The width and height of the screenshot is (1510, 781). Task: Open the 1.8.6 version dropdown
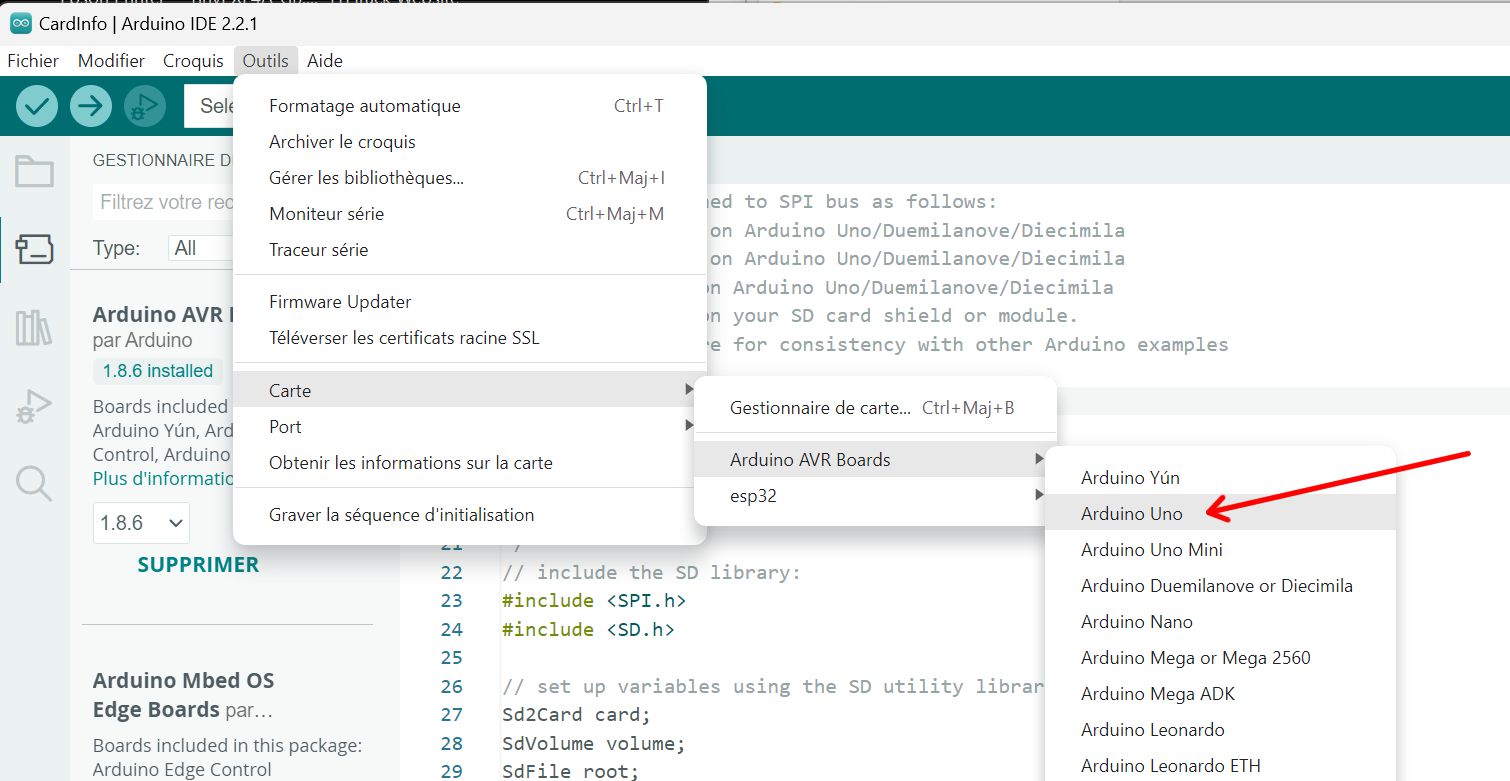pyautogui.click(x=141, y=523)
